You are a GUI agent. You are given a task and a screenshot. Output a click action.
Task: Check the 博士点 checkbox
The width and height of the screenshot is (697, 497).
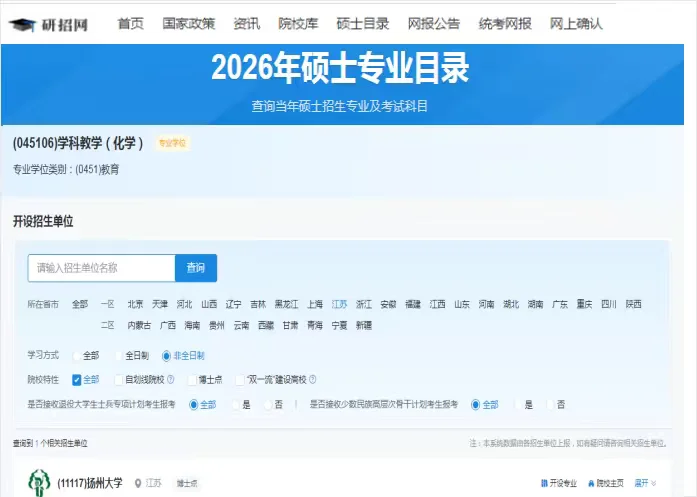192,380
